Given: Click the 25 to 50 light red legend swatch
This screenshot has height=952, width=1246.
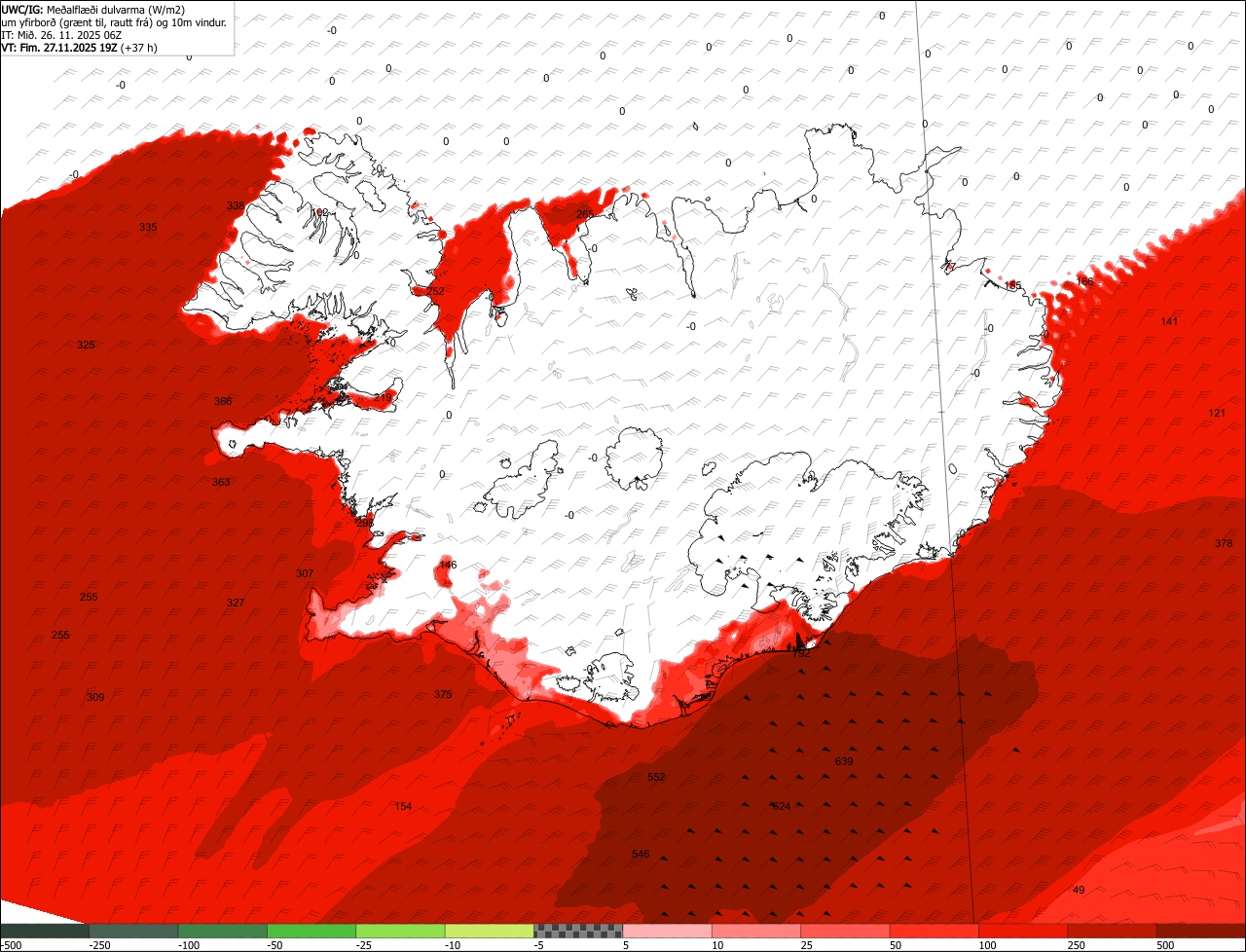Looking at the screenshot, I should [845, 931].
